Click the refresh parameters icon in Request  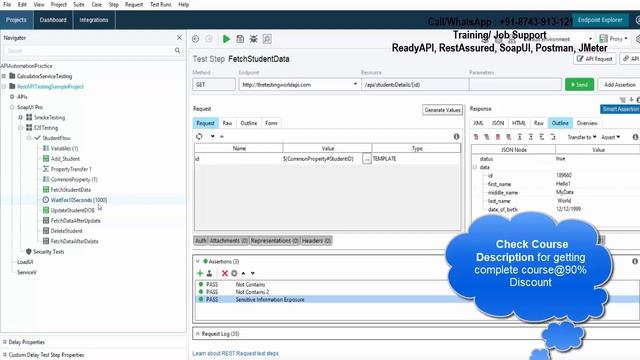[199, 136]
